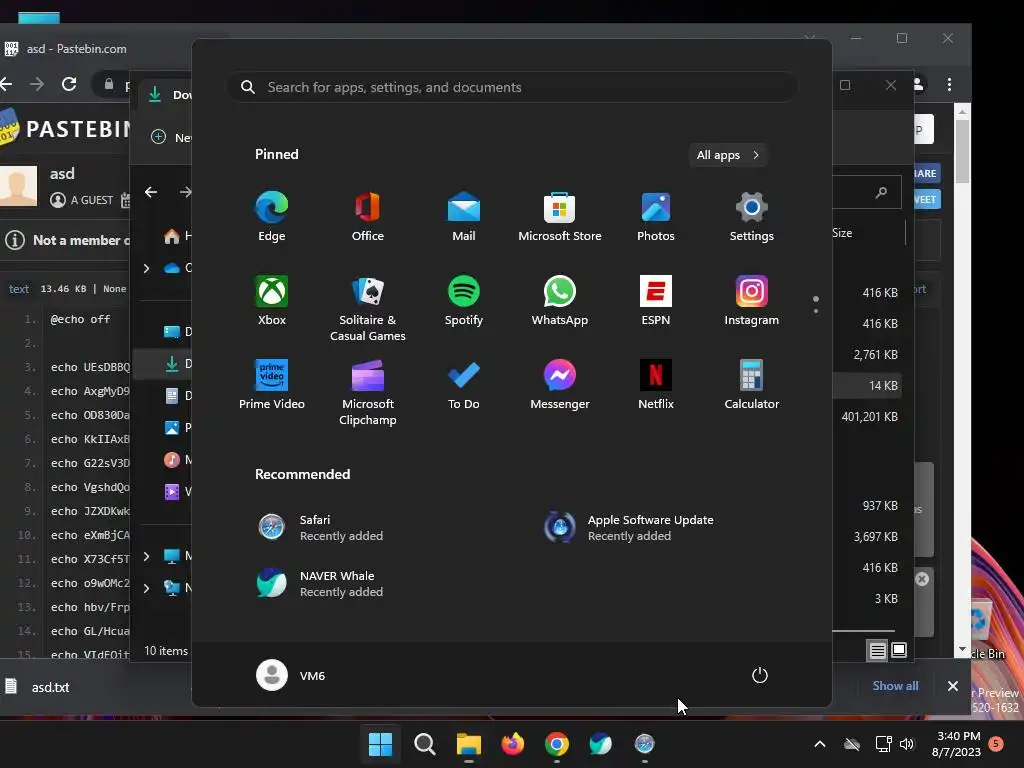
Task: Open Solitaire & Casual Games
Action: (x=368, y=309)
